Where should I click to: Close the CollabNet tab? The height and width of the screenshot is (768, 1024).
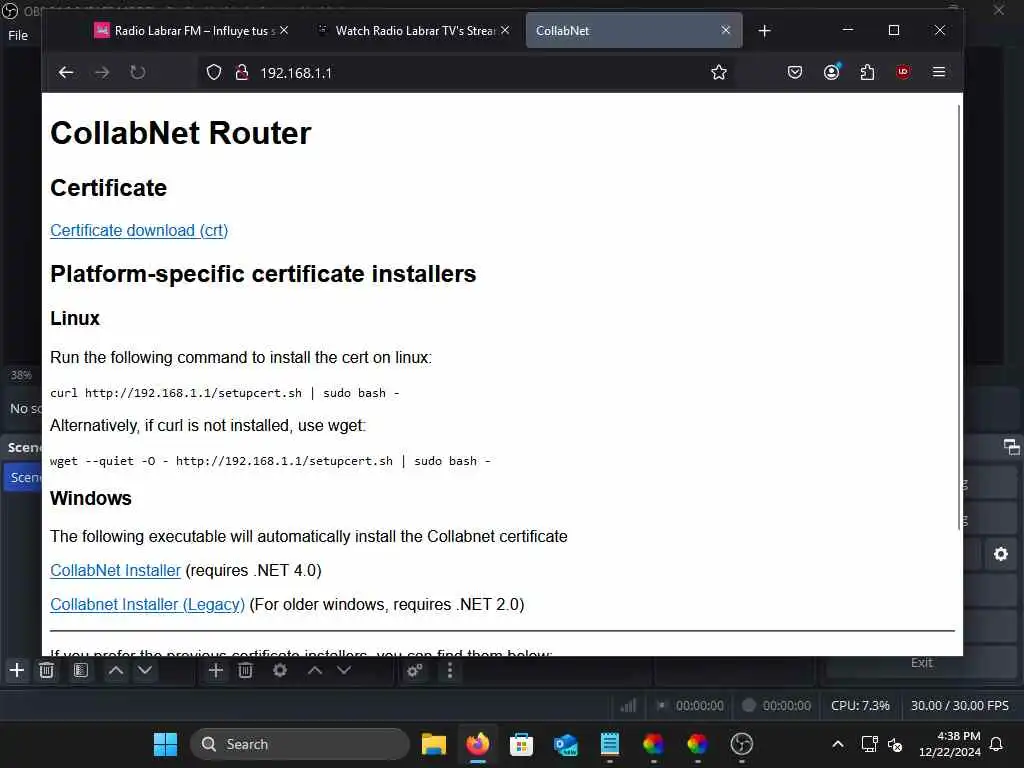pos(726,30)
